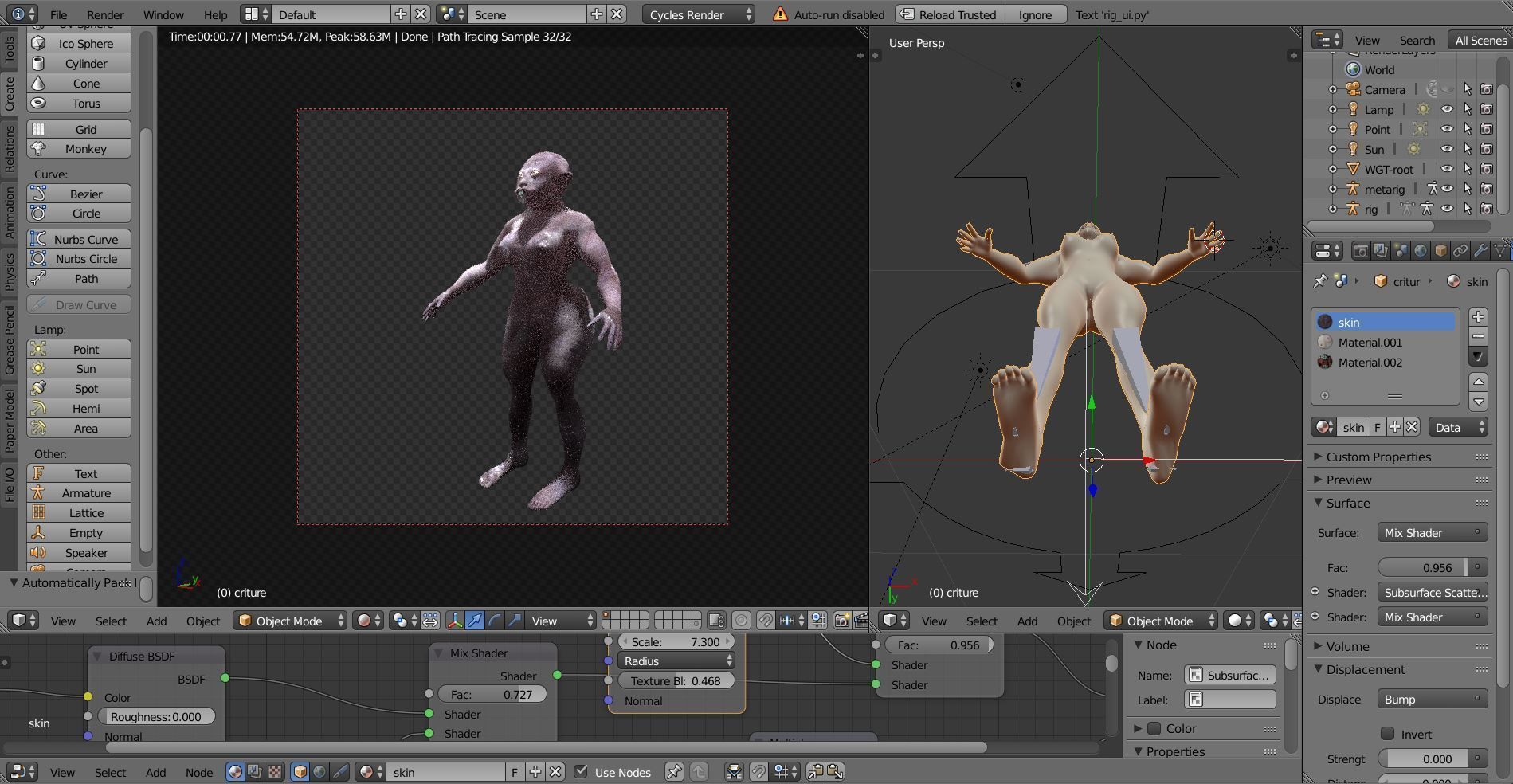The height and width of the screenshot is (784, 1513).
Task: Open the Cycles Render engine dropdown
Action: coord(699,14)
